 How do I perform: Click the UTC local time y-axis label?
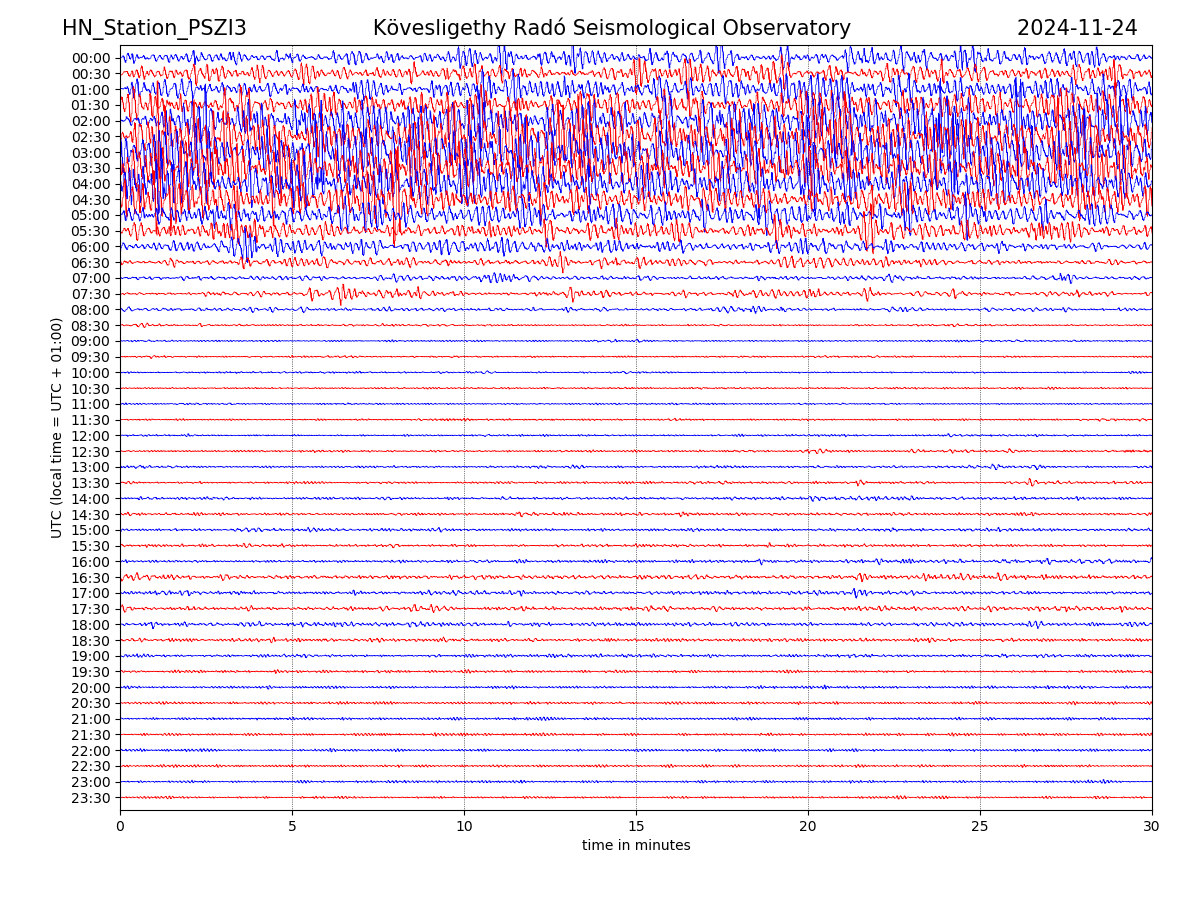[57, 428]
